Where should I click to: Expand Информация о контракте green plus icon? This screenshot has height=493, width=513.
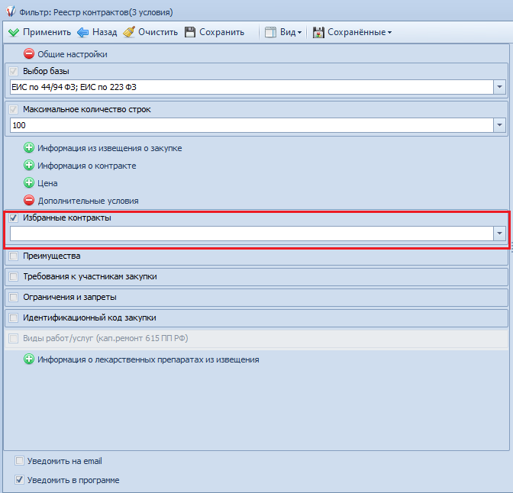29,165
